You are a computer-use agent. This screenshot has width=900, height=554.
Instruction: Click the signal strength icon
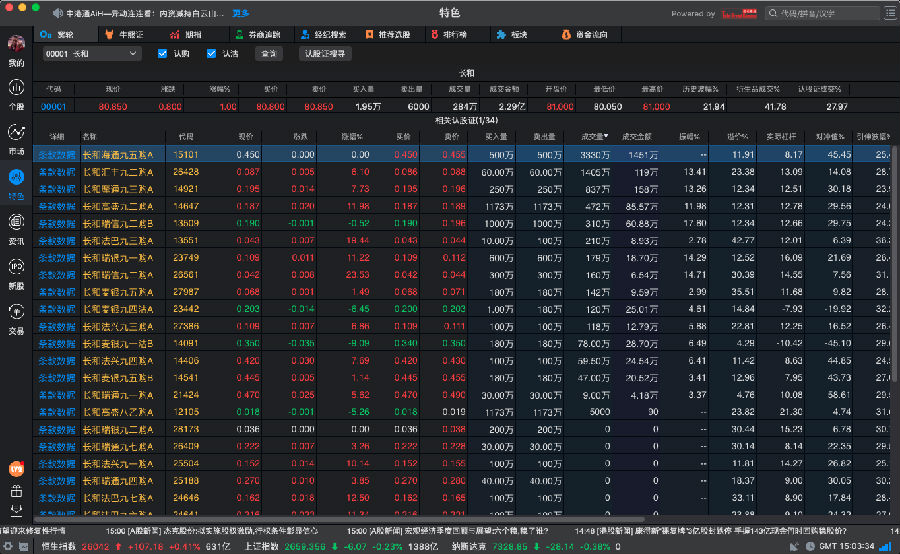[886, 547]
